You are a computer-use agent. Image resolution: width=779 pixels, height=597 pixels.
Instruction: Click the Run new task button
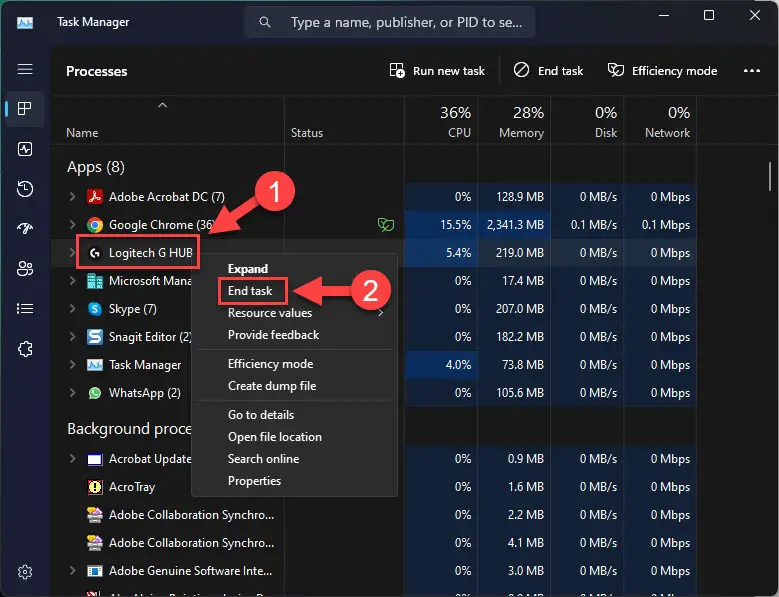click(437, 71)
